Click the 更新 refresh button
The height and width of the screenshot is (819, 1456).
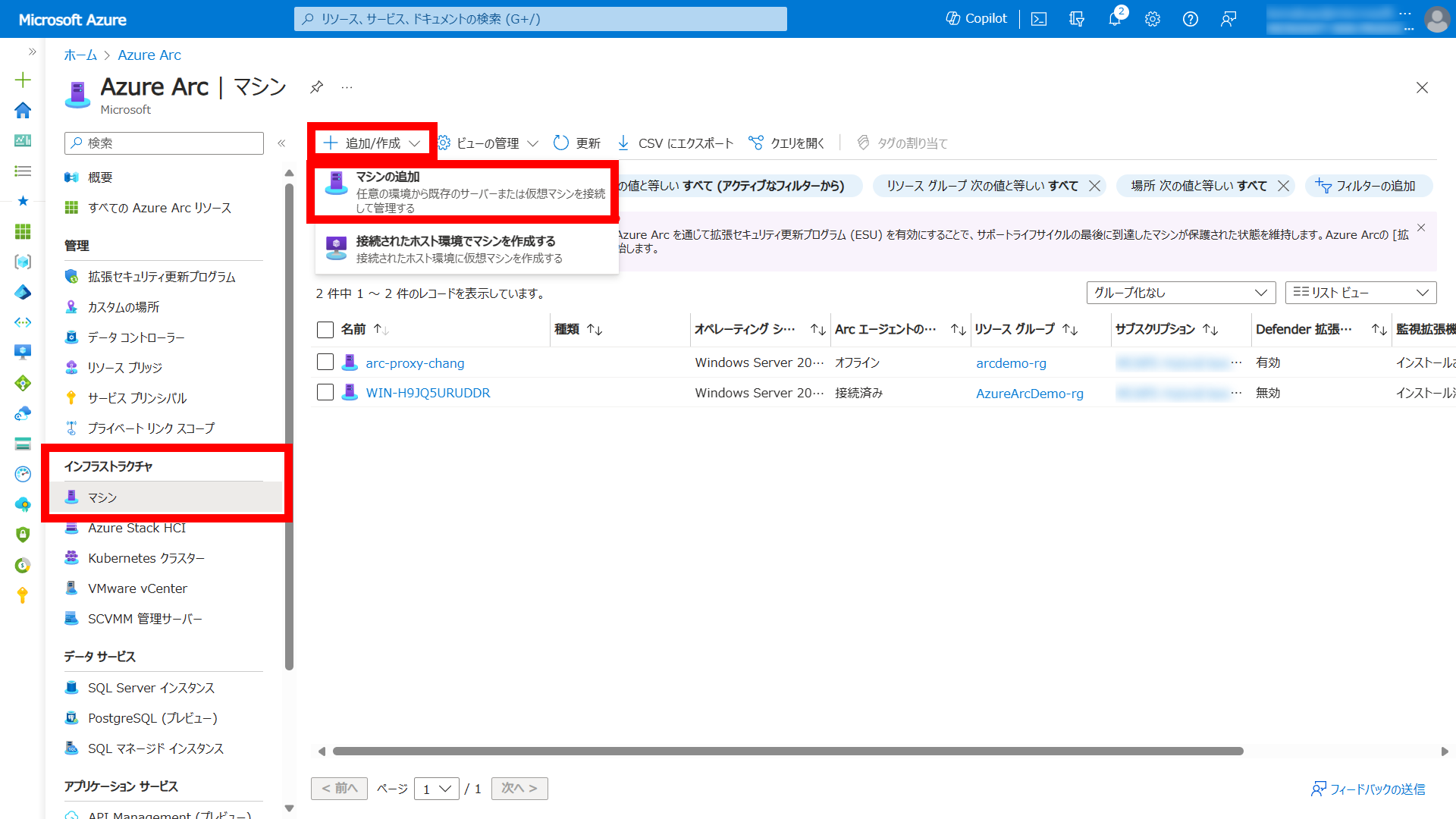click(577, 143)
